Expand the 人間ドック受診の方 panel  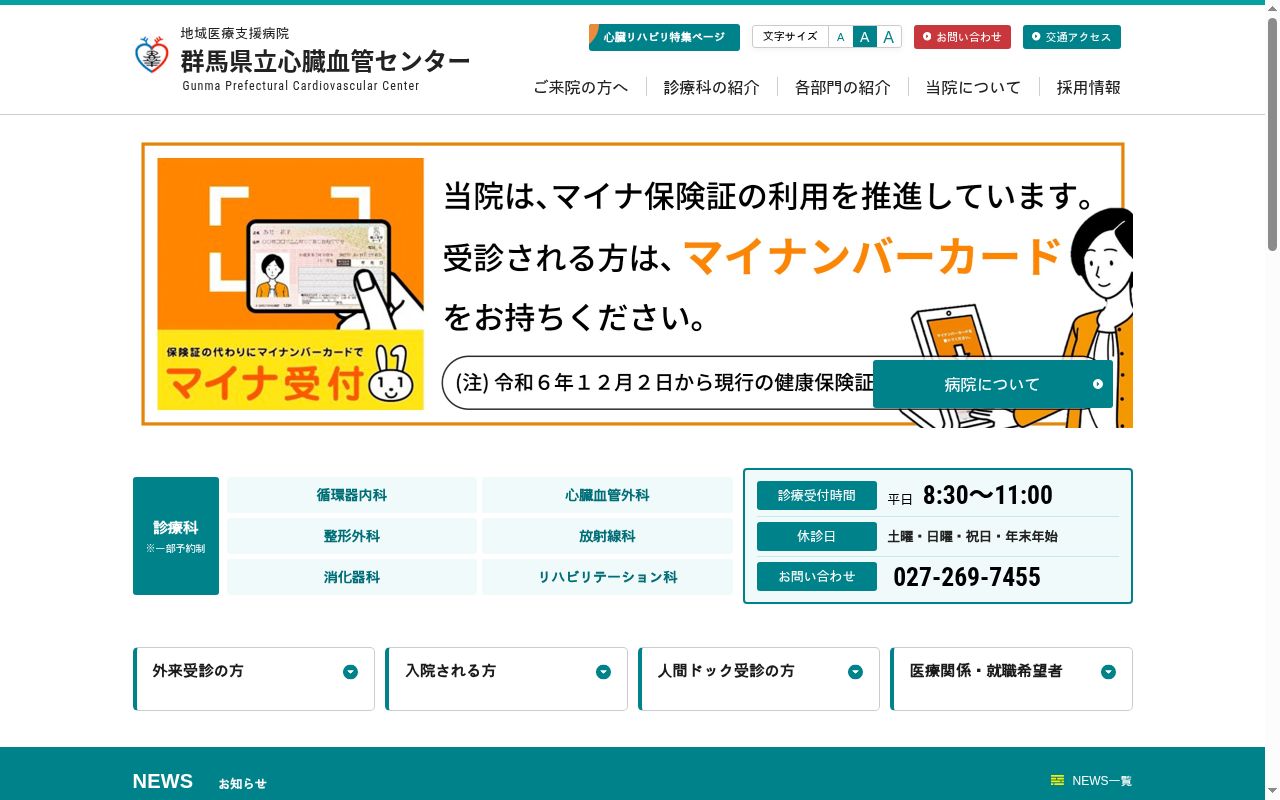click(759, 679)
